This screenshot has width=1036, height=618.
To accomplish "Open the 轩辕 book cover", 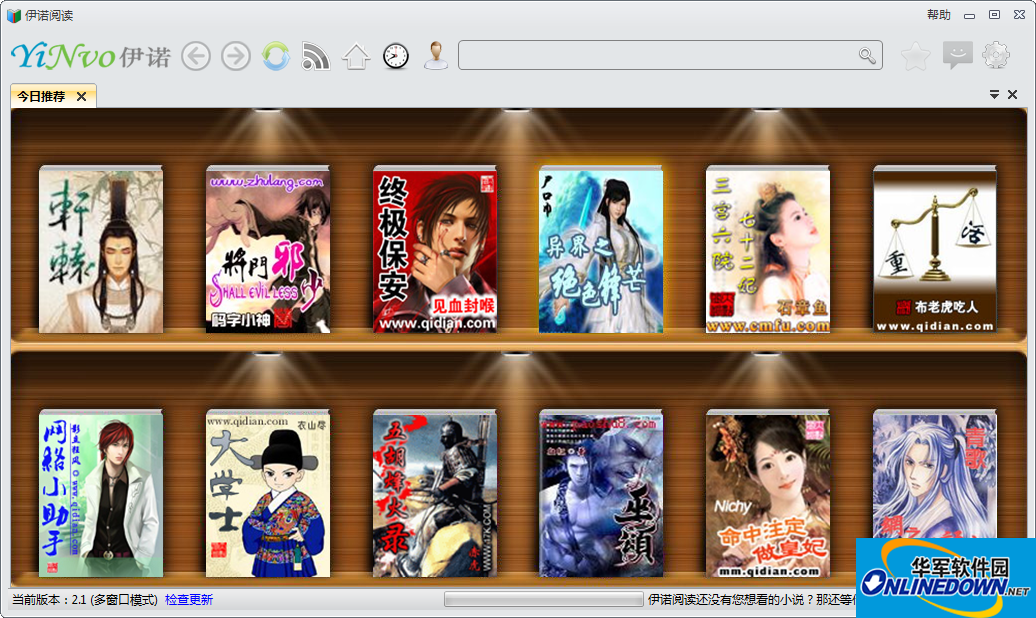I will (x=101, y=249).
